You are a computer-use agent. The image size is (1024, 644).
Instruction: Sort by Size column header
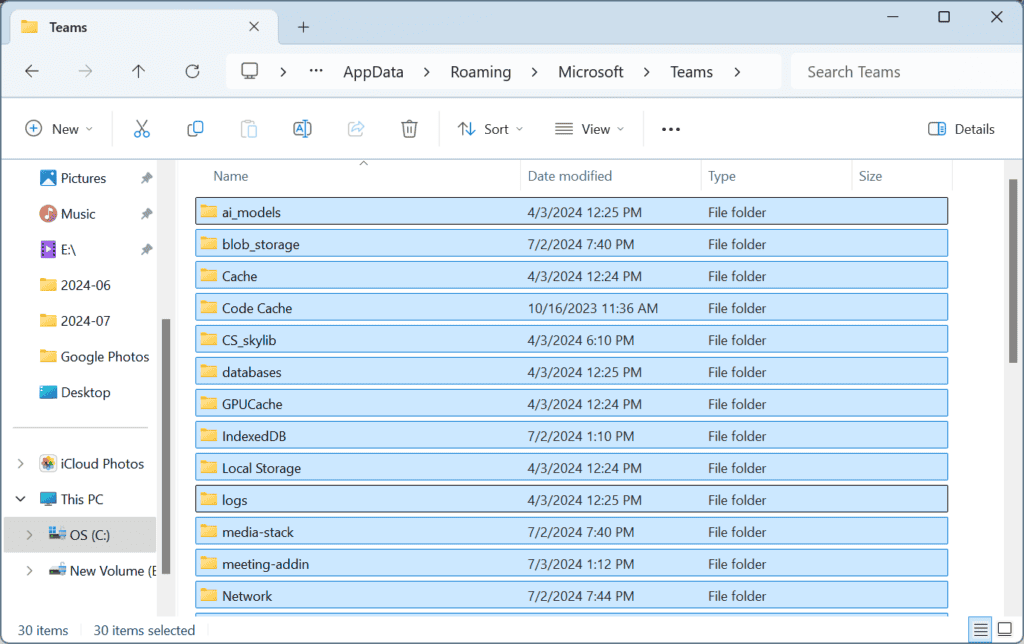(x=870, y=176)
